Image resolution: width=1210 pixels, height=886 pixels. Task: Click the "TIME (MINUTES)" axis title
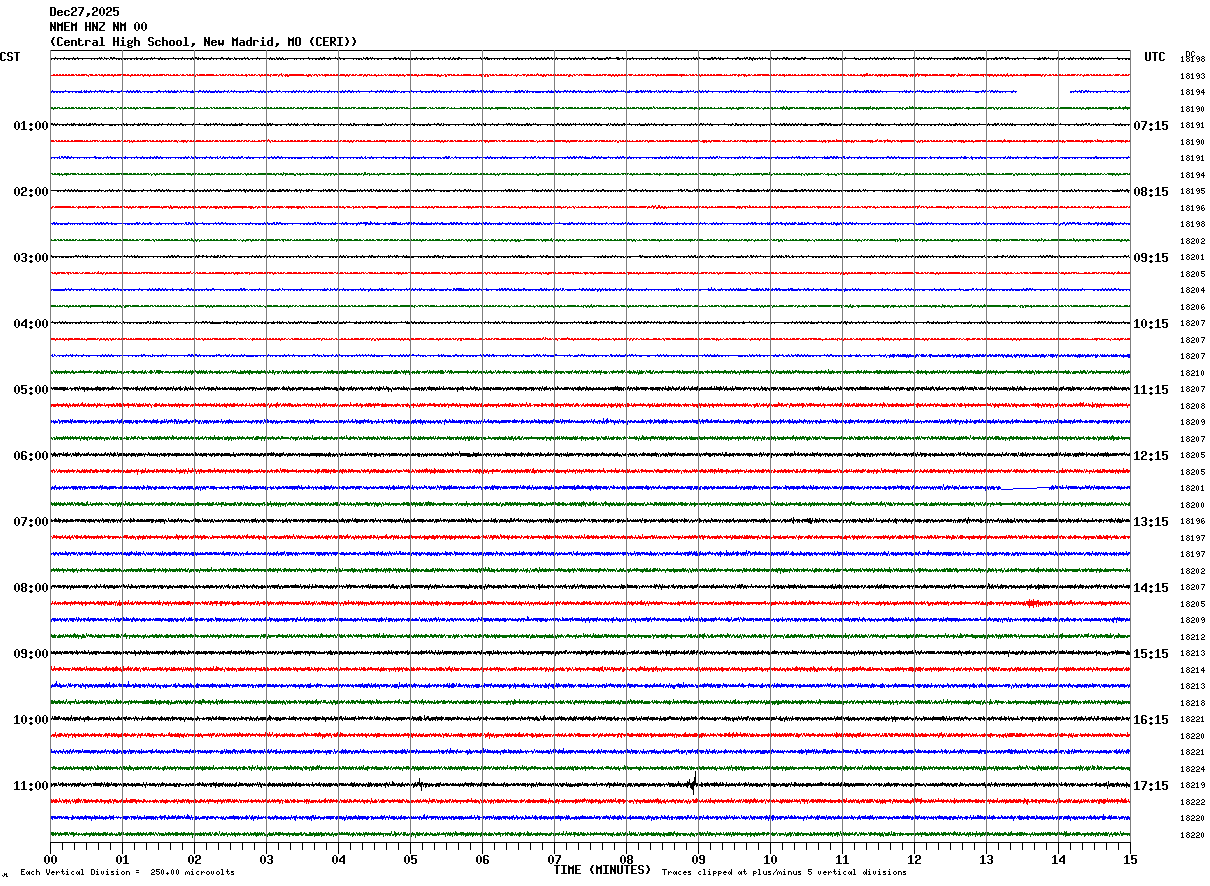pyautogui.click(x=602, y=870)
